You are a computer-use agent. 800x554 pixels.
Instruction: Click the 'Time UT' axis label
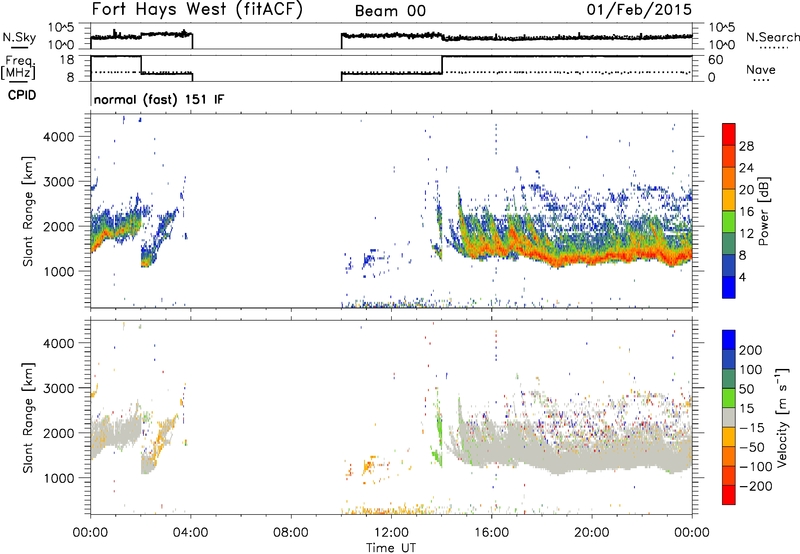[x=391, y=548]
